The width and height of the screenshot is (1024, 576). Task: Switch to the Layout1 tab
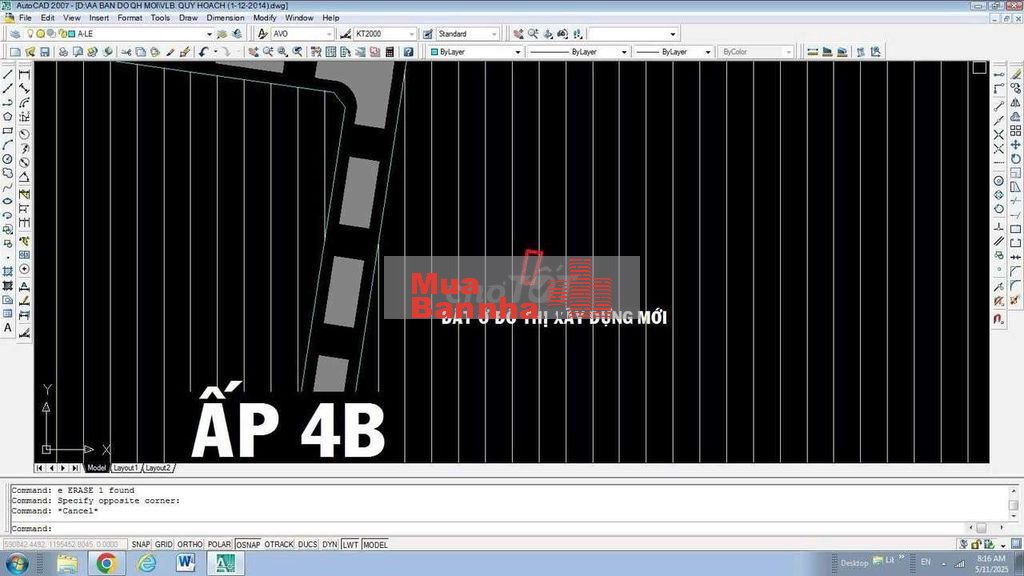125,468
